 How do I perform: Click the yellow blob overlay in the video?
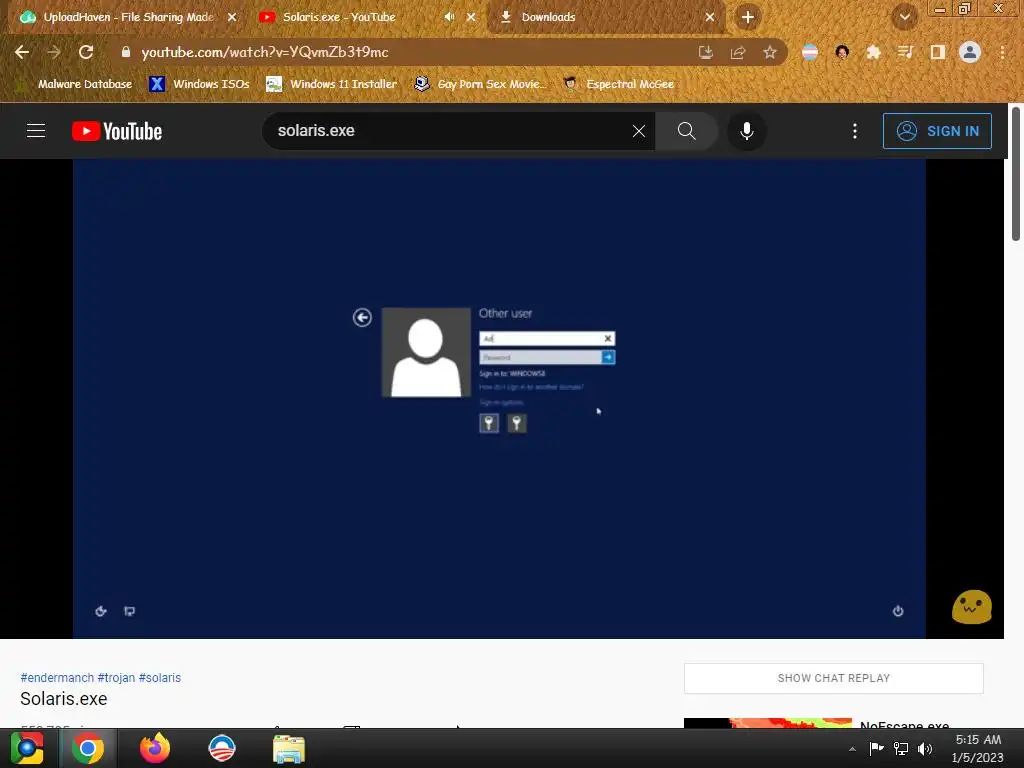coord(972,607)
